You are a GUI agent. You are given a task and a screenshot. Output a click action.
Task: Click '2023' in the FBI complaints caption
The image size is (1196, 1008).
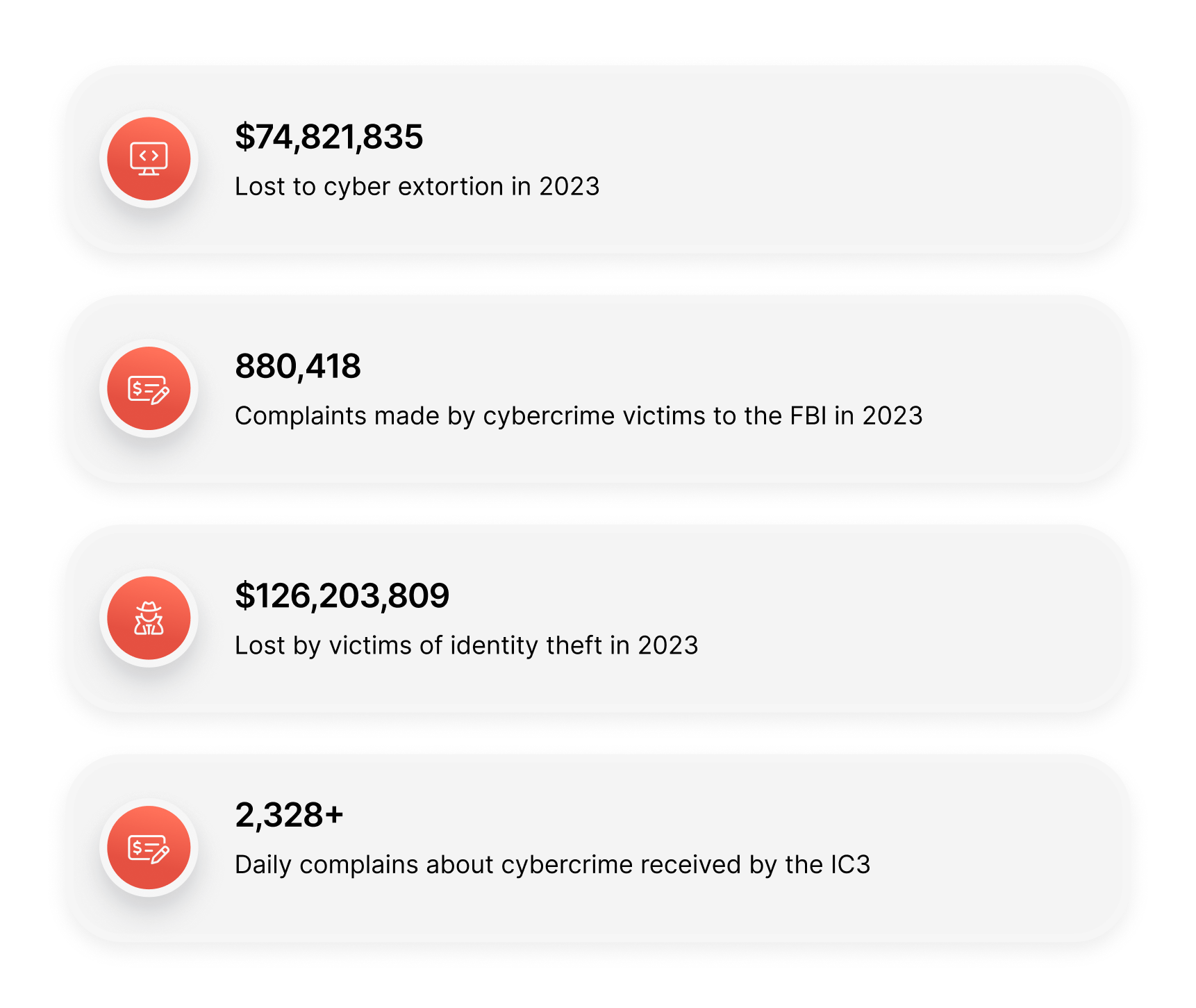892,416
